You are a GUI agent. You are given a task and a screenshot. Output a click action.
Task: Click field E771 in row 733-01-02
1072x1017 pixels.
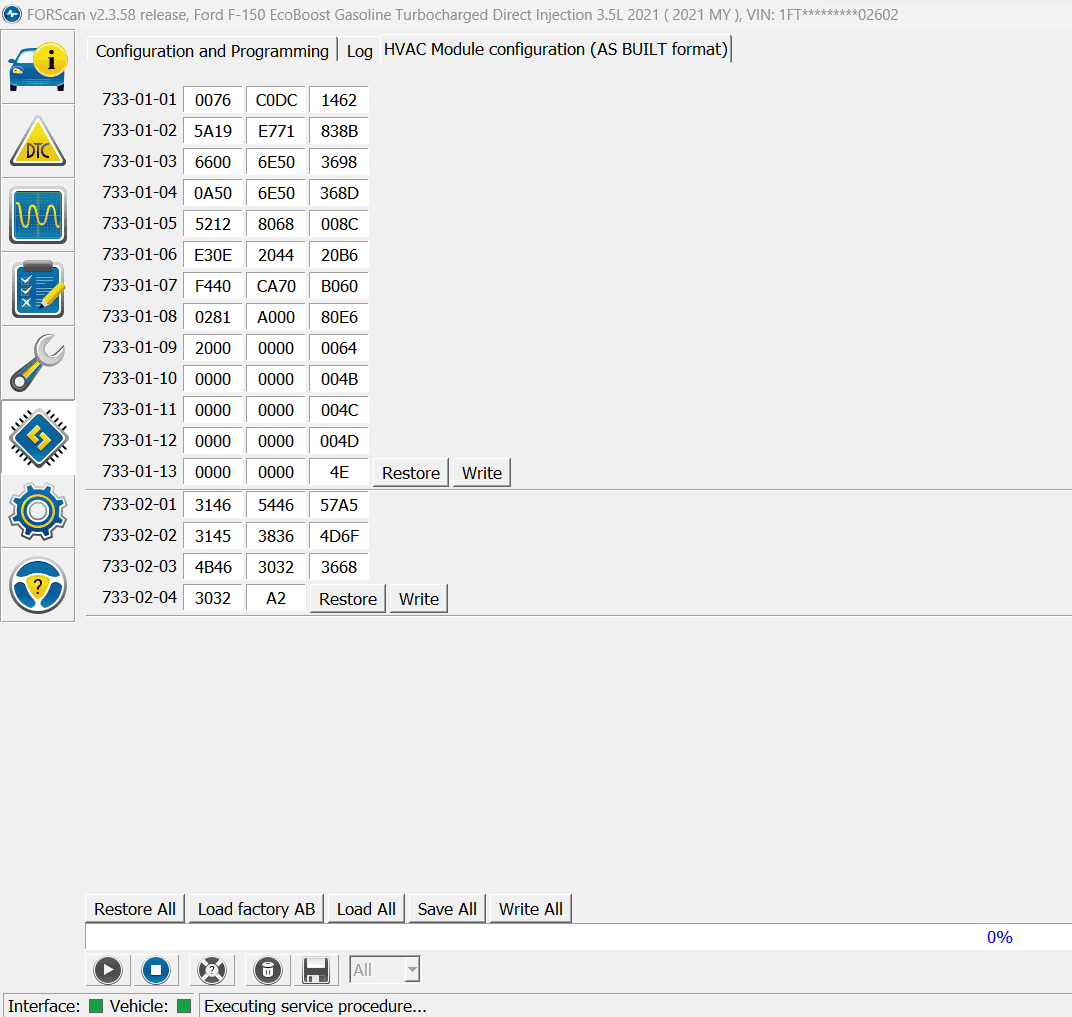(x=276, y=131)
